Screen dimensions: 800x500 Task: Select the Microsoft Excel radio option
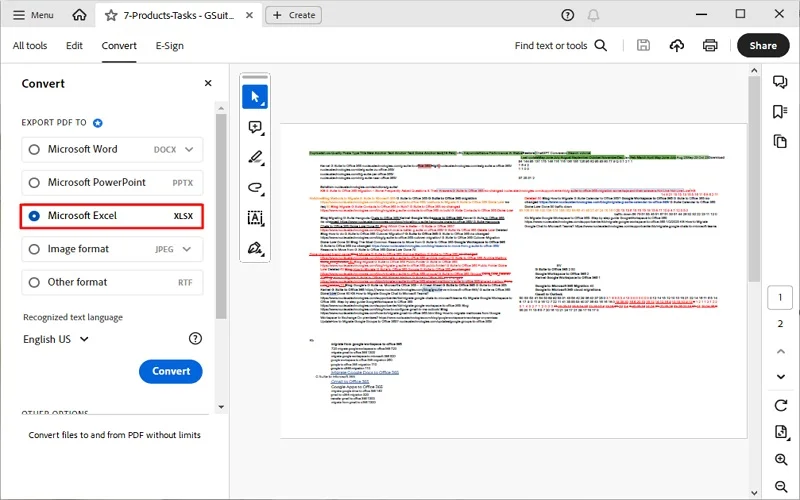[34, 216]
